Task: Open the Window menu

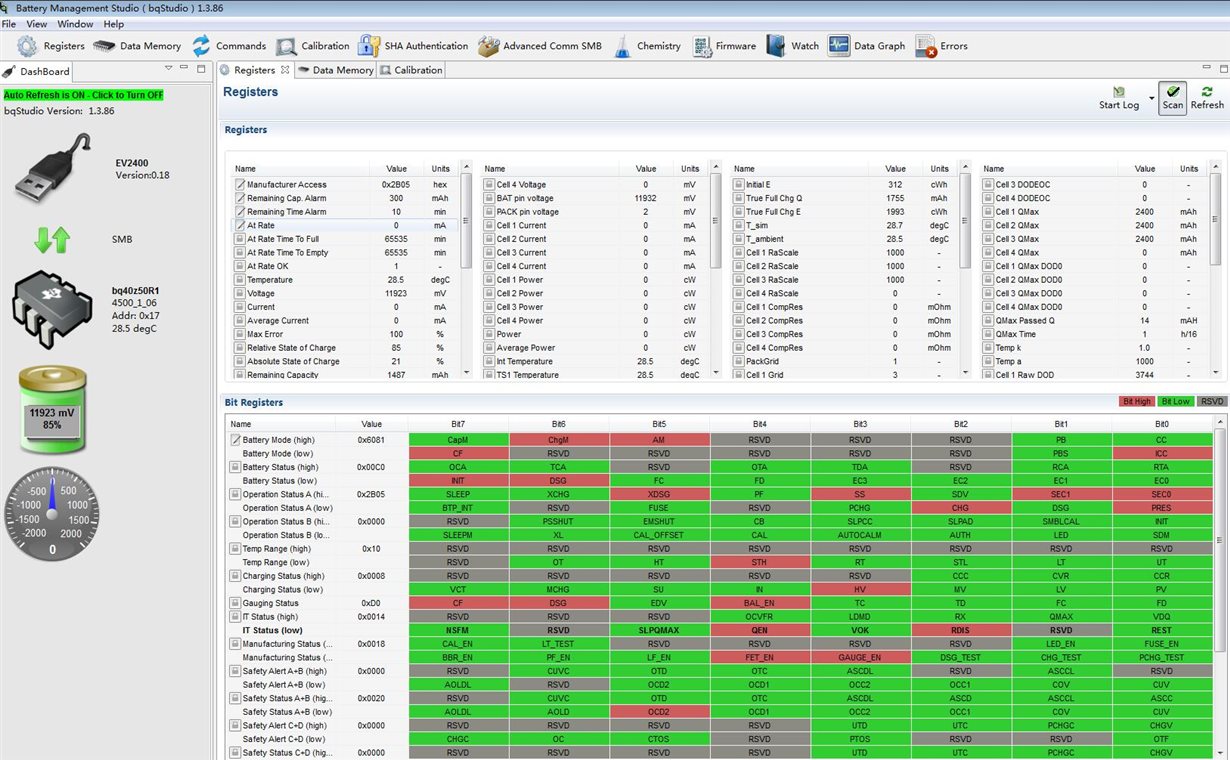Action: point(75,24)
